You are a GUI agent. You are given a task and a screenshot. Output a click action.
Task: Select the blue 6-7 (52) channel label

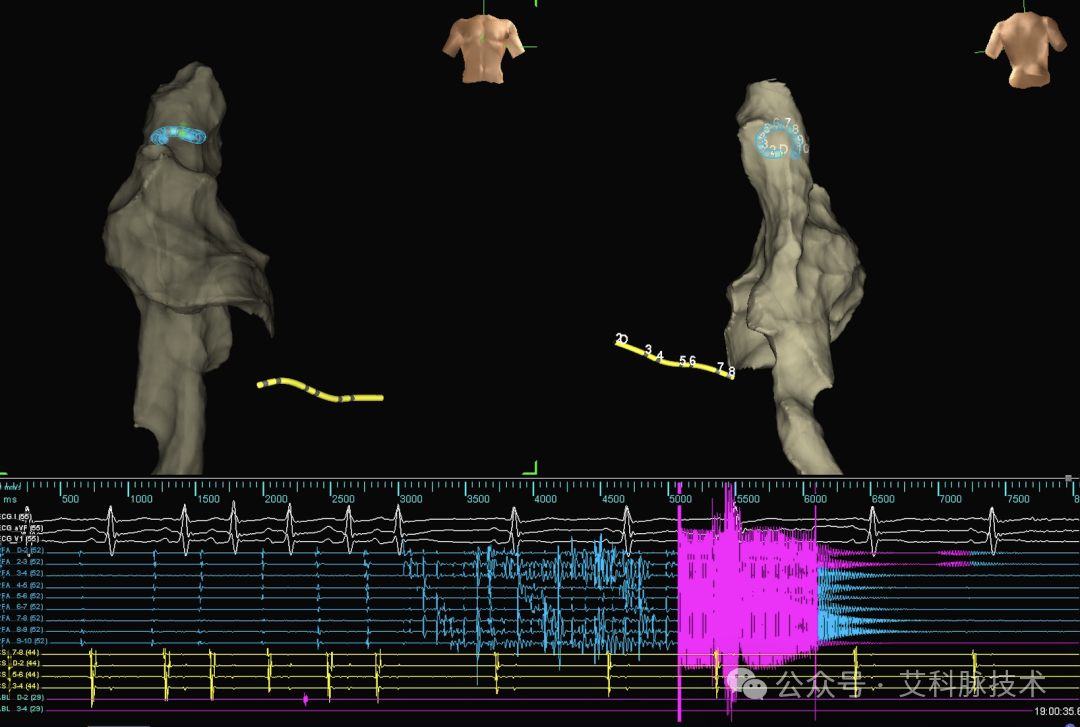tap(21, 607)
